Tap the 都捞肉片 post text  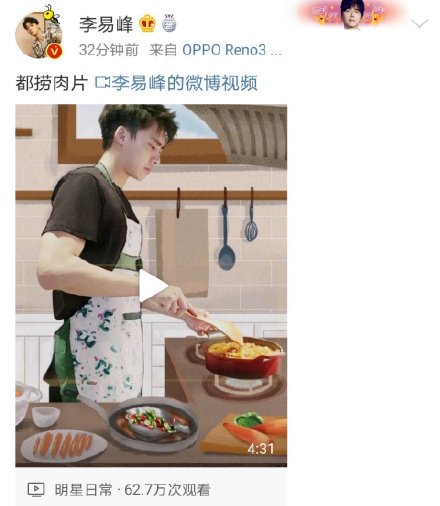(51, 83)
